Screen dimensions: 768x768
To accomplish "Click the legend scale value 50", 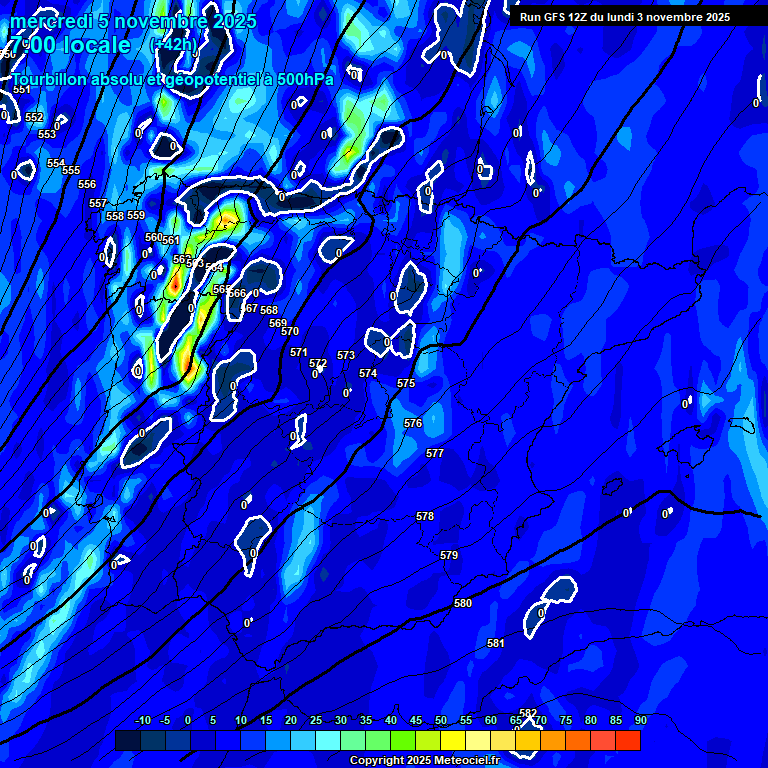I will (x=441, y=720).
